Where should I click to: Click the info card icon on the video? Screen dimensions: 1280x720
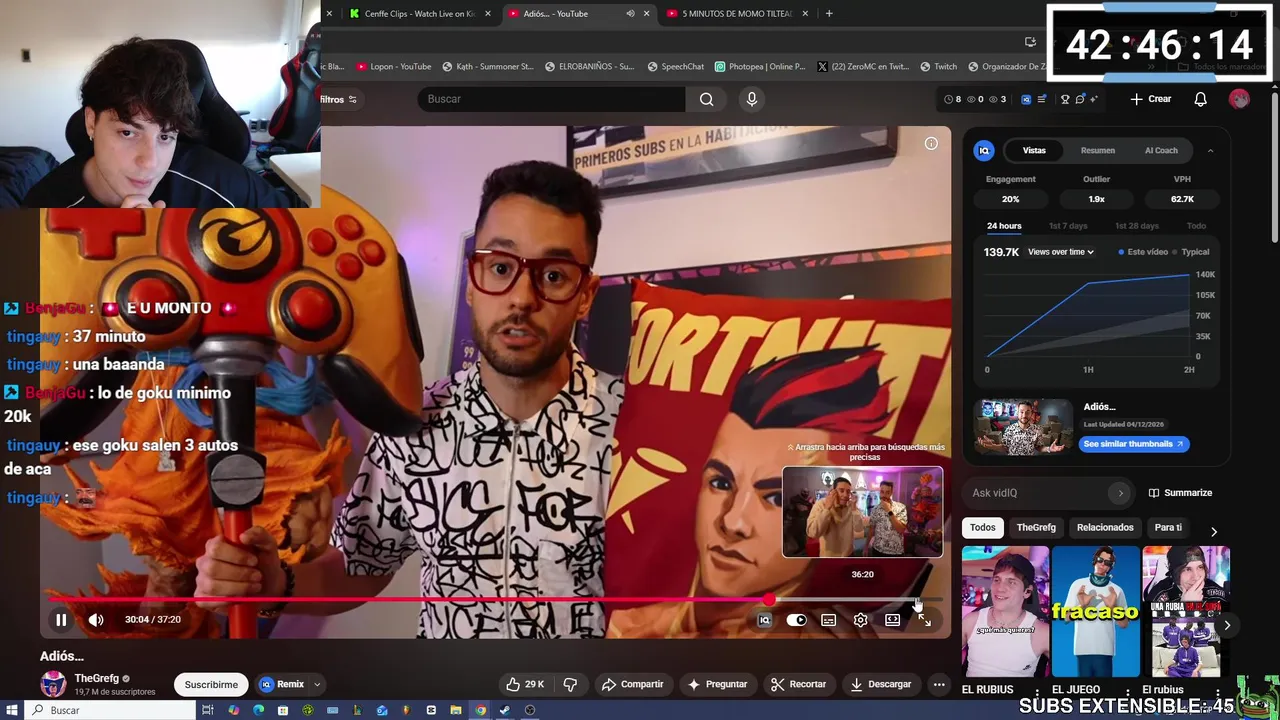(931, 144)
